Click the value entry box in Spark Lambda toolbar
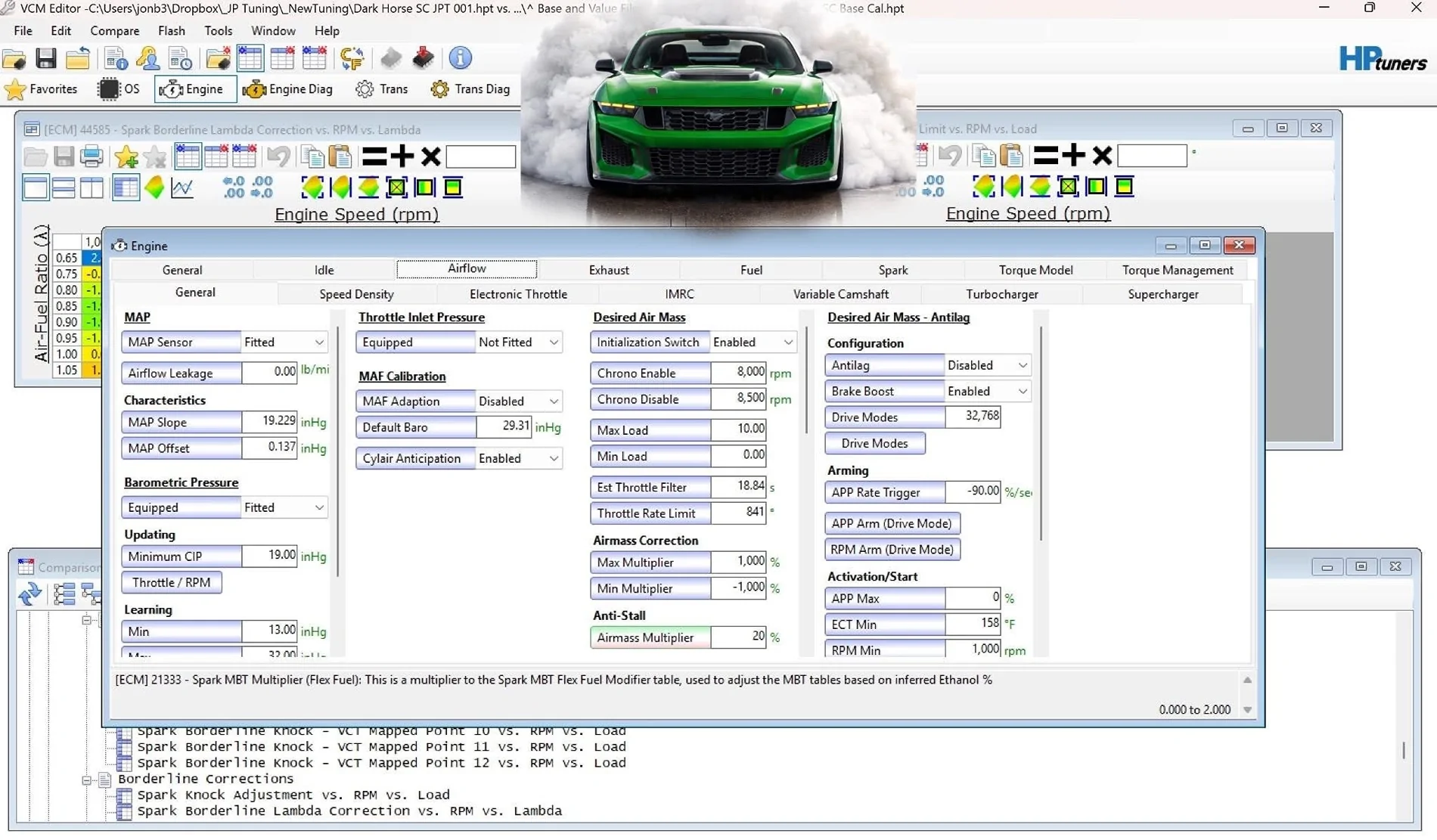The height and width of the screenshot is (840, 1437). click(481, 157)
